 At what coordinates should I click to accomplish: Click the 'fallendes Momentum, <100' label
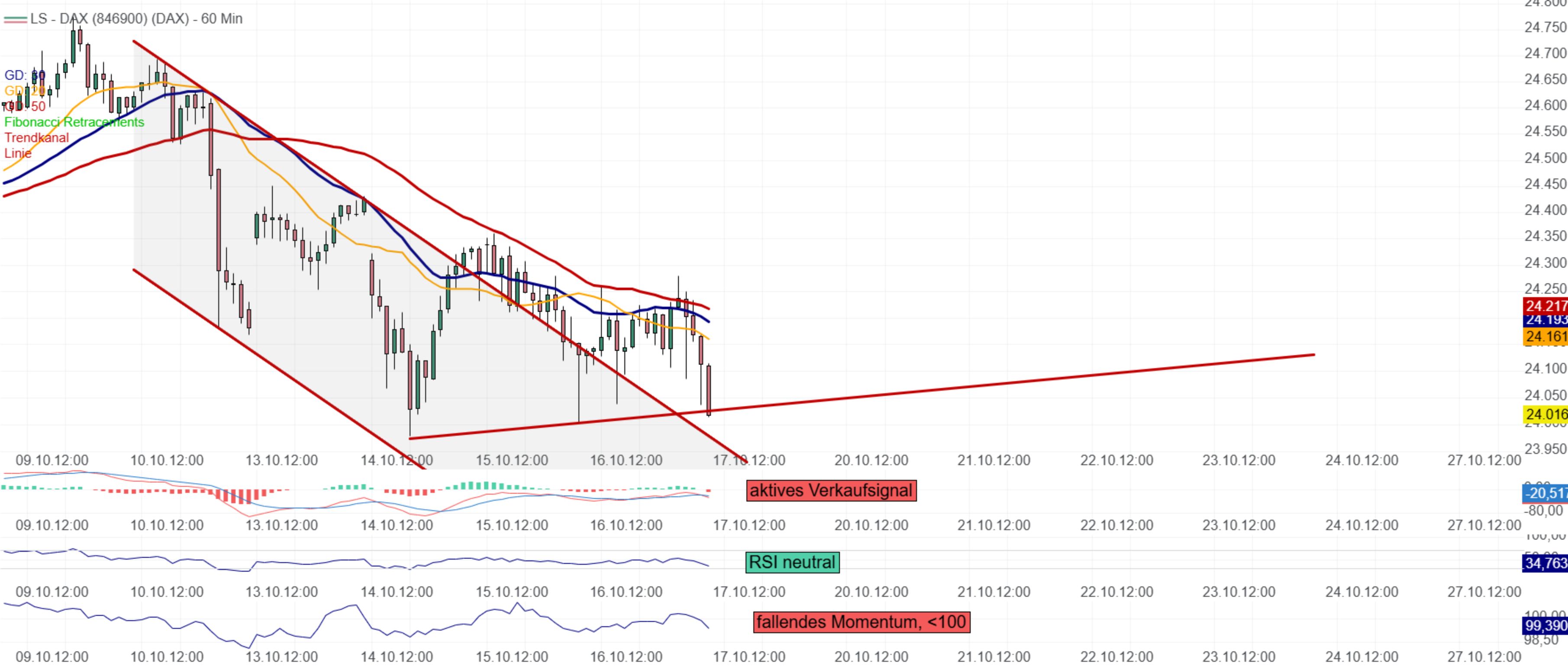(861, 622)
